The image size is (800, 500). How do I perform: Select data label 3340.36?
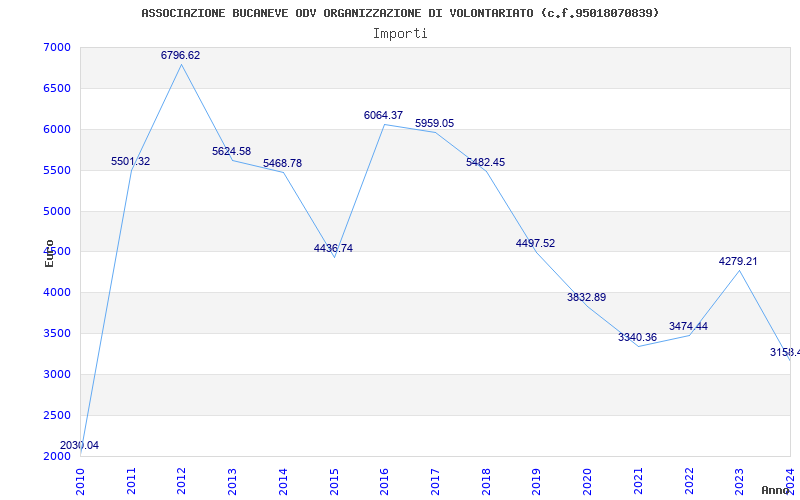click(x=637, y=337)
